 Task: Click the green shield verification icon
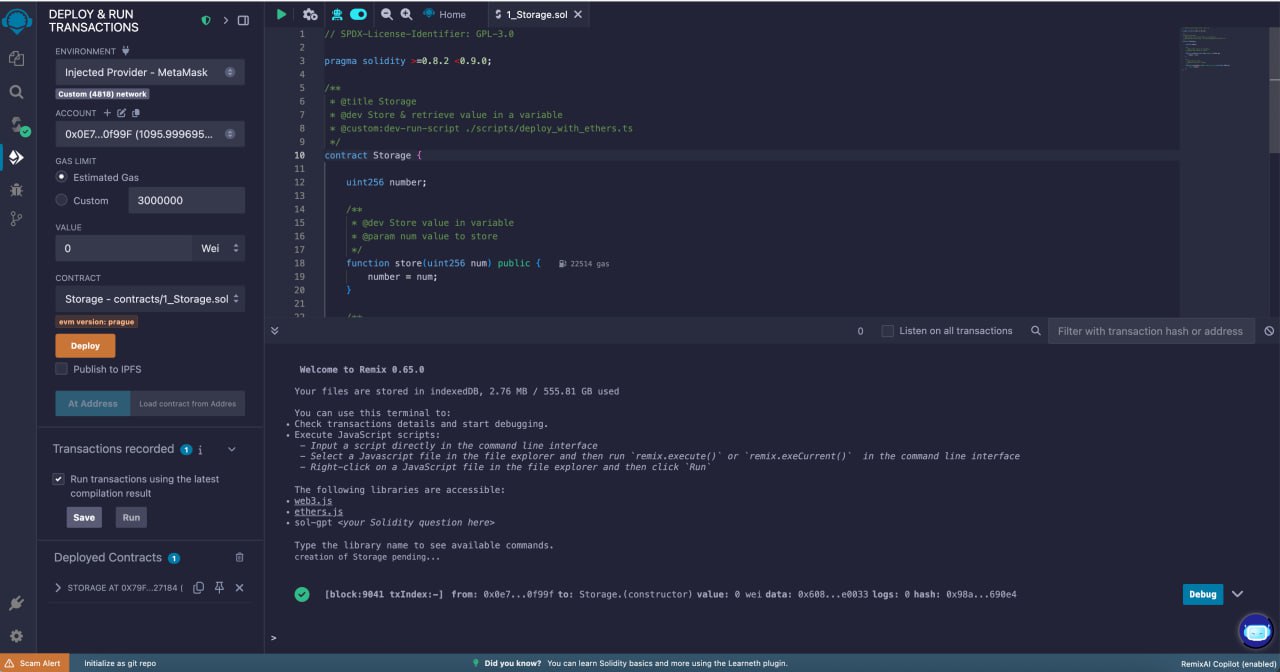(206, 20)
